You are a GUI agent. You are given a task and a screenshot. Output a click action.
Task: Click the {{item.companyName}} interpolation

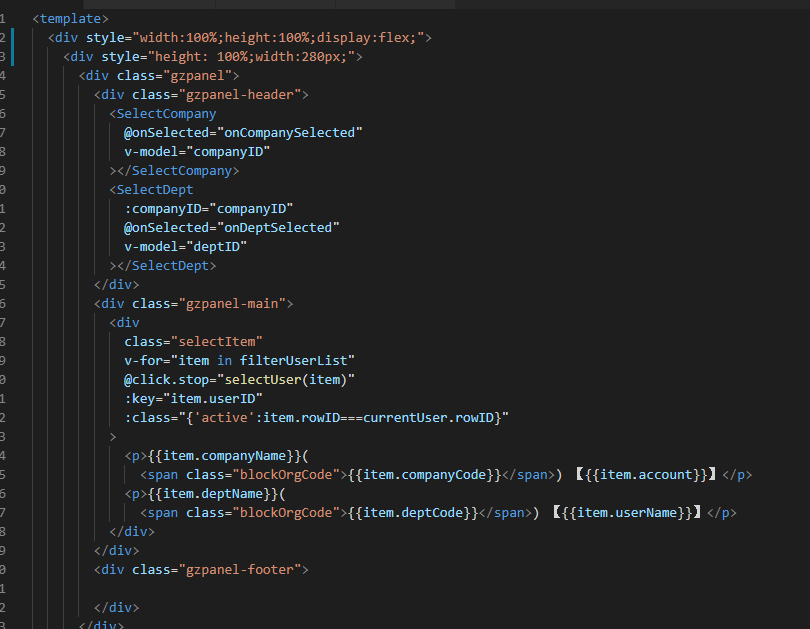[x=224, y=456]
